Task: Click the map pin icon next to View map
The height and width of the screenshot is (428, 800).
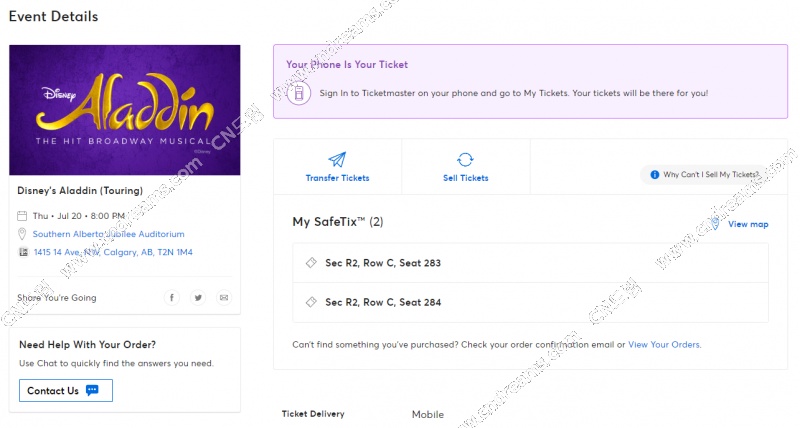Action: click(x=715, y=224)
